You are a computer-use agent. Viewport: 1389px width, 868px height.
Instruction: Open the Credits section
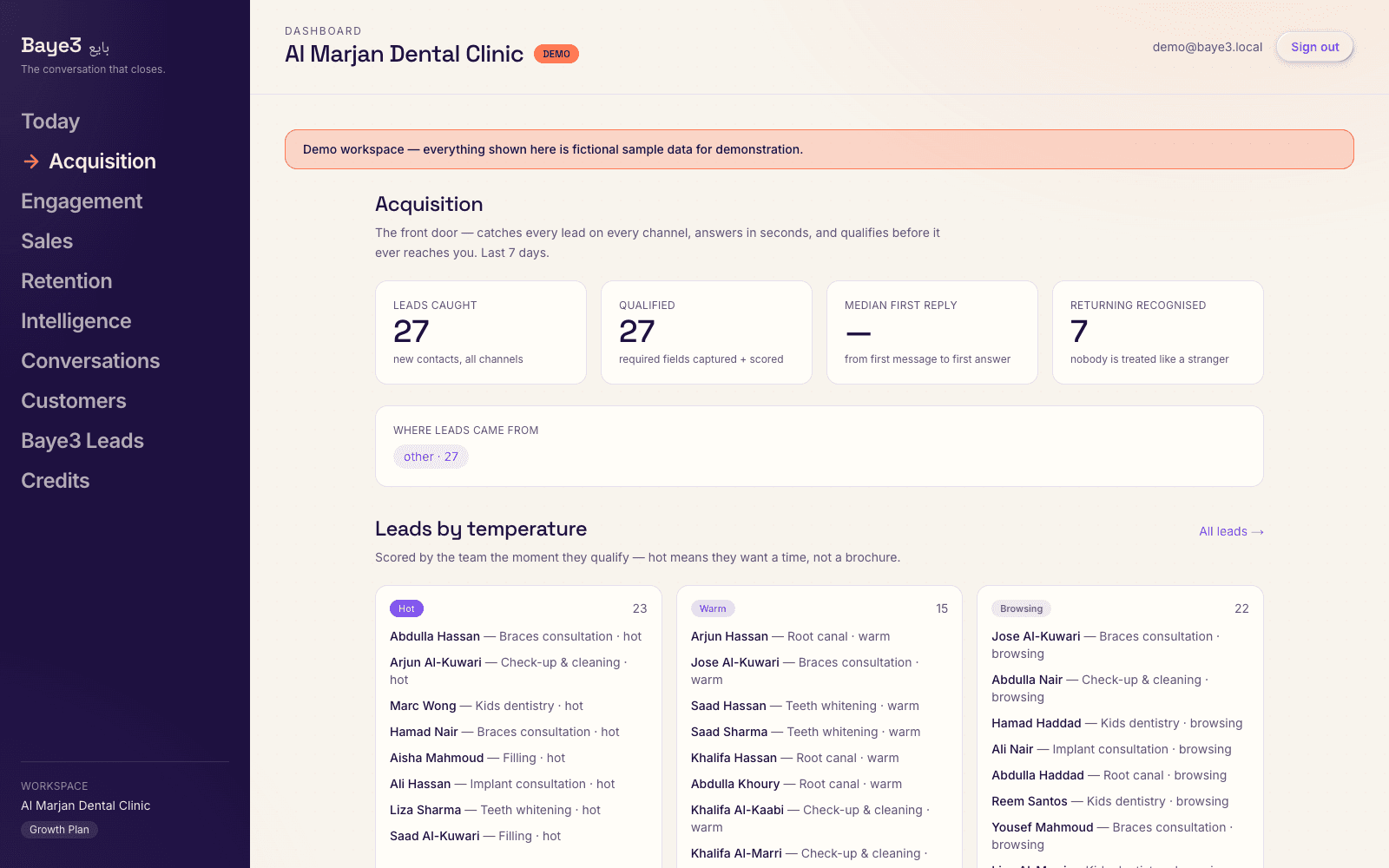click(x=56, y=481)
